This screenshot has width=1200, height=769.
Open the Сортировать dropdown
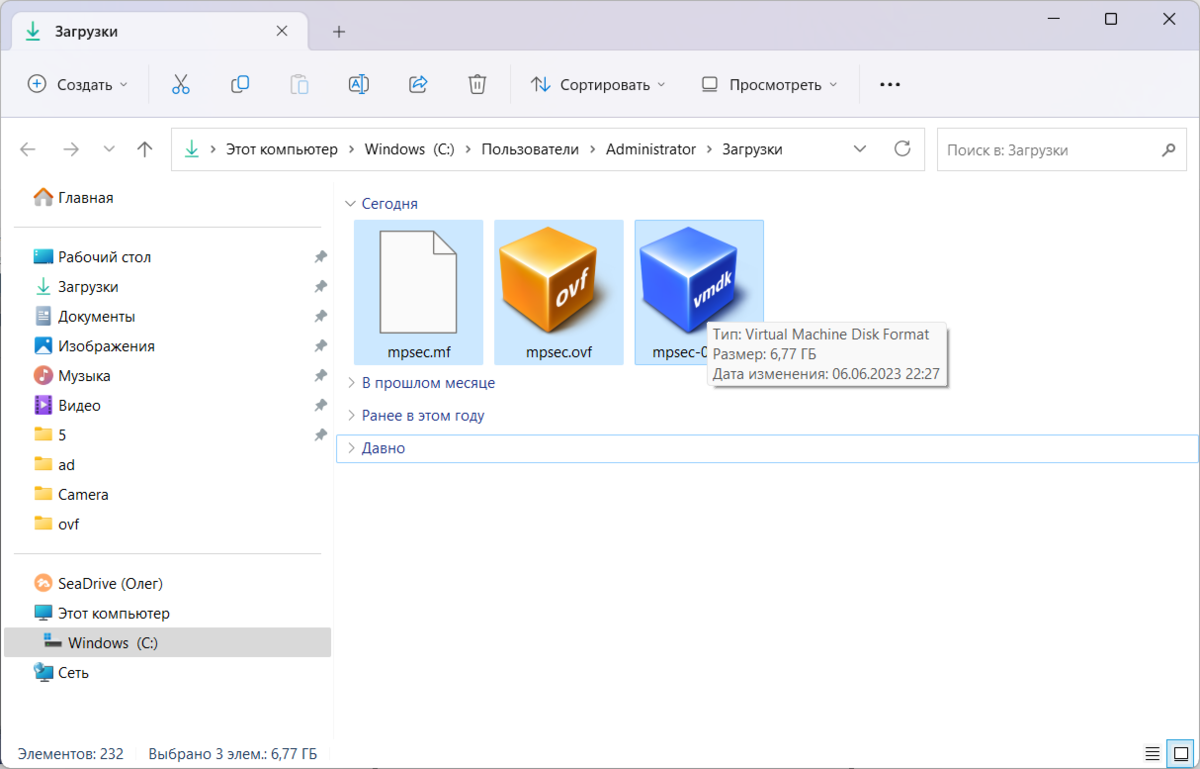tap(597, 84)
